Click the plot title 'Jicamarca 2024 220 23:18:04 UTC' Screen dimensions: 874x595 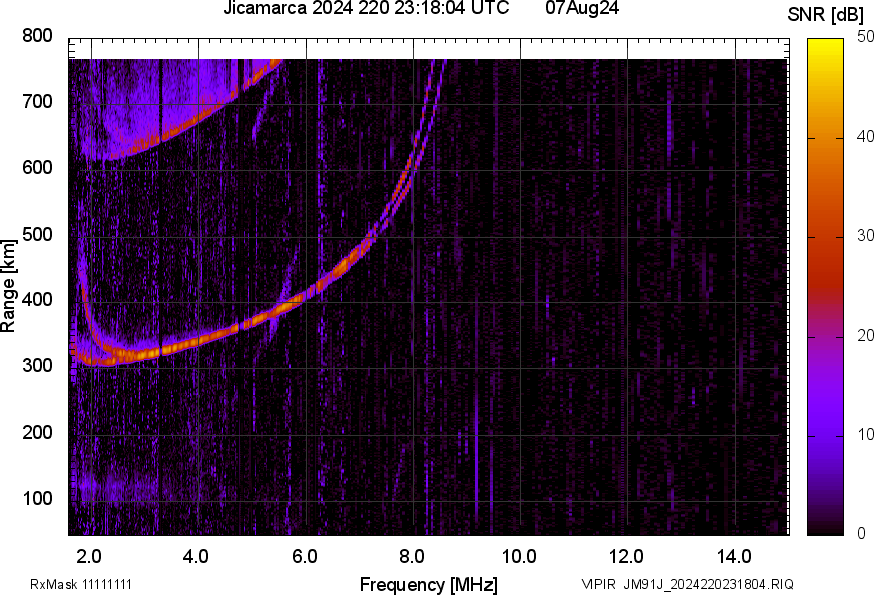366,8
